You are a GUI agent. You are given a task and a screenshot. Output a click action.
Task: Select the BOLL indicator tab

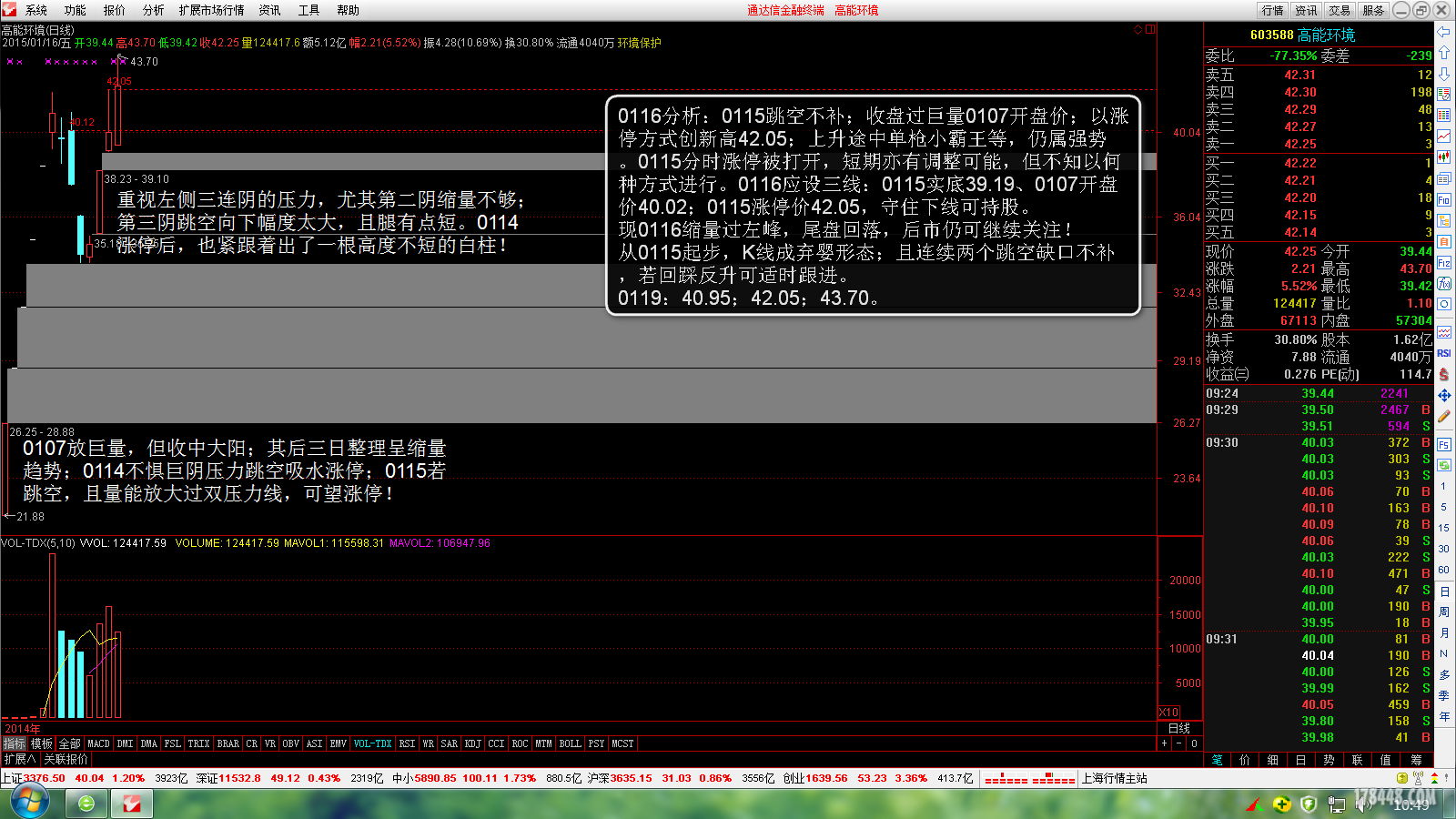click(571, 743)
